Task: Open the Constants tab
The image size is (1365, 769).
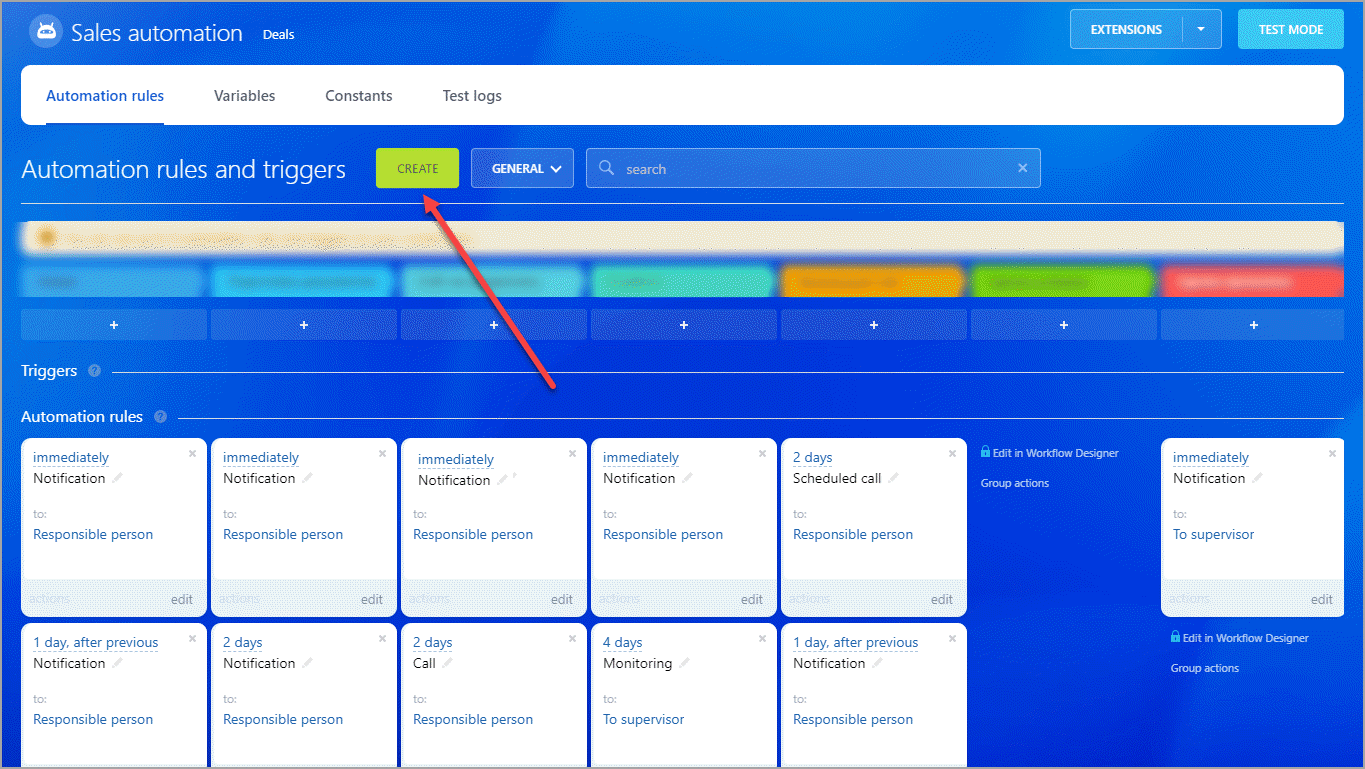Action: pos(359,96)
